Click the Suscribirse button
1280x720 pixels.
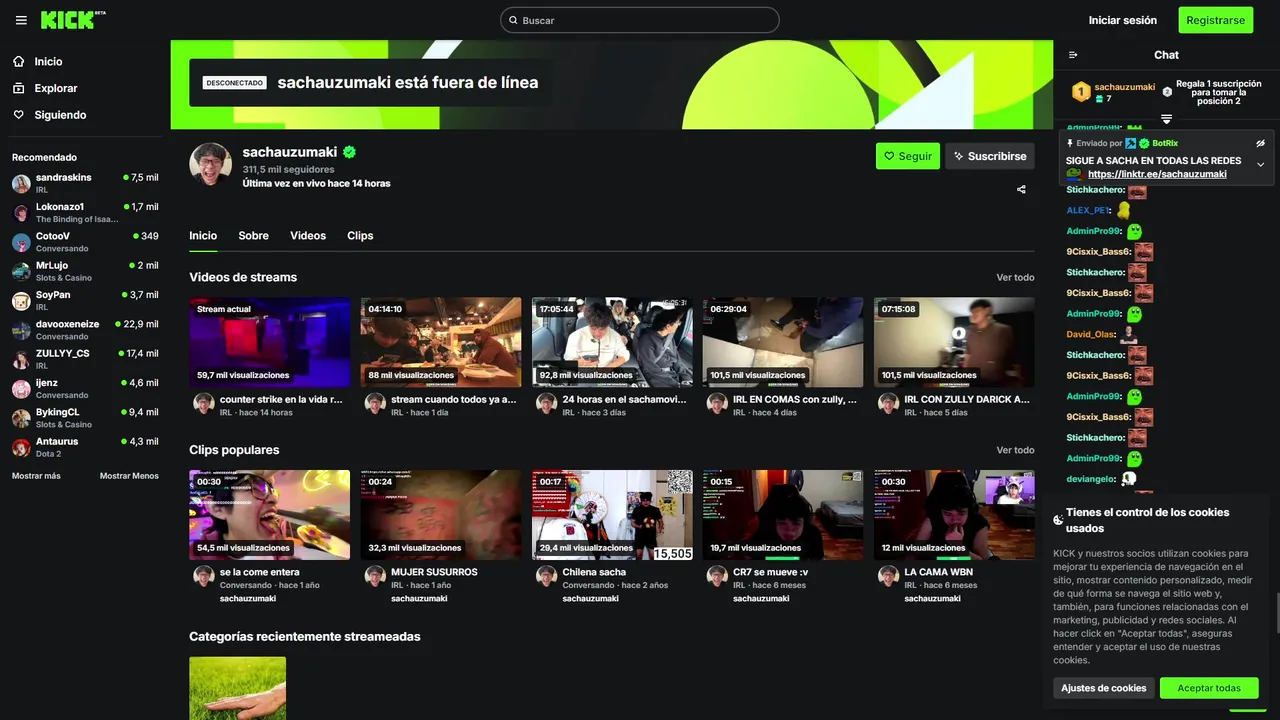[990, 156]
